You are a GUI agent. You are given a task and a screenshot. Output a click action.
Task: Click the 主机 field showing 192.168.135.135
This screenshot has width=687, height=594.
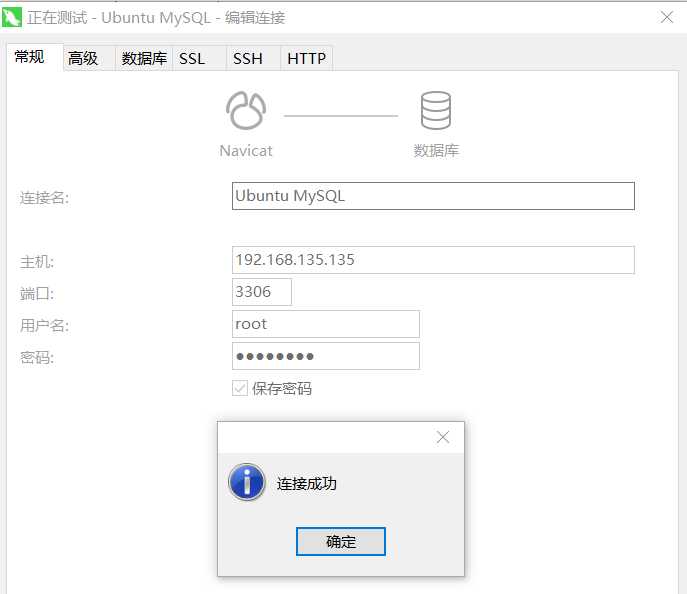[x=433, y=260]
